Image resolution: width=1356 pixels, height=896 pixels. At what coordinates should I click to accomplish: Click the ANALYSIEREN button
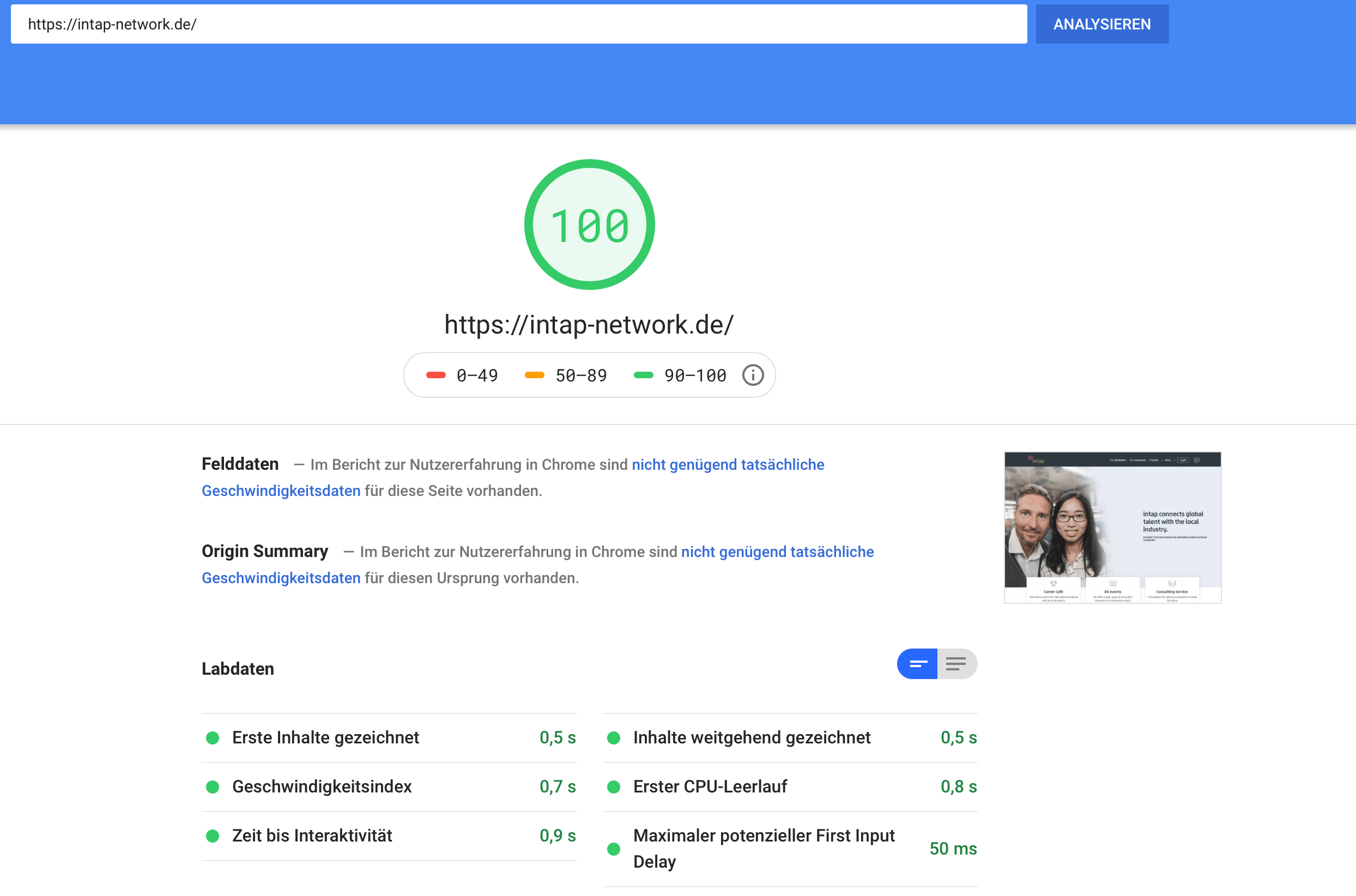pos(1101,23)
